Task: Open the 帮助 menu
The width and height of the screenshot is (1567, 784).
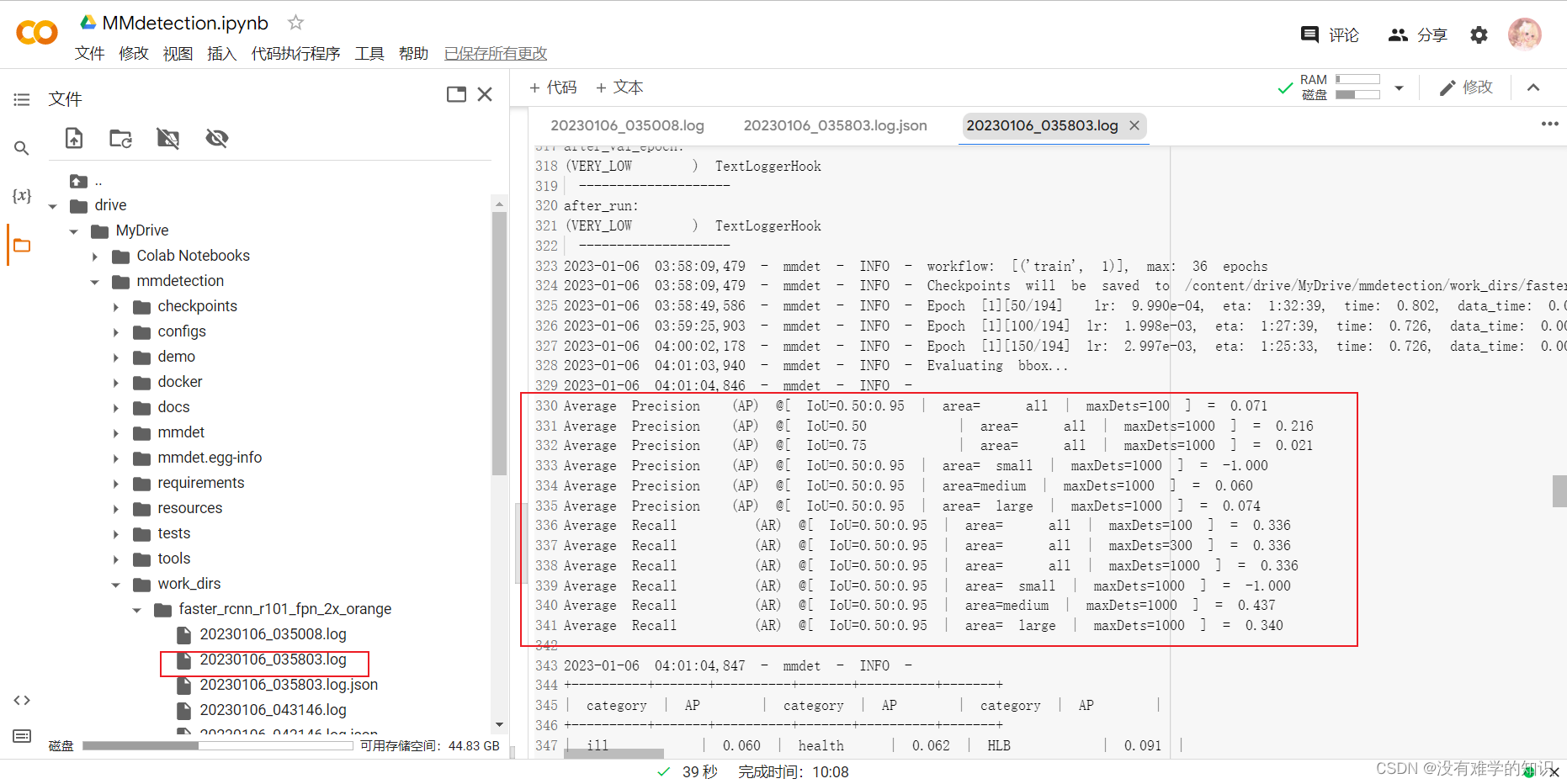Action: pyautogui.click(x=413, y=54)
